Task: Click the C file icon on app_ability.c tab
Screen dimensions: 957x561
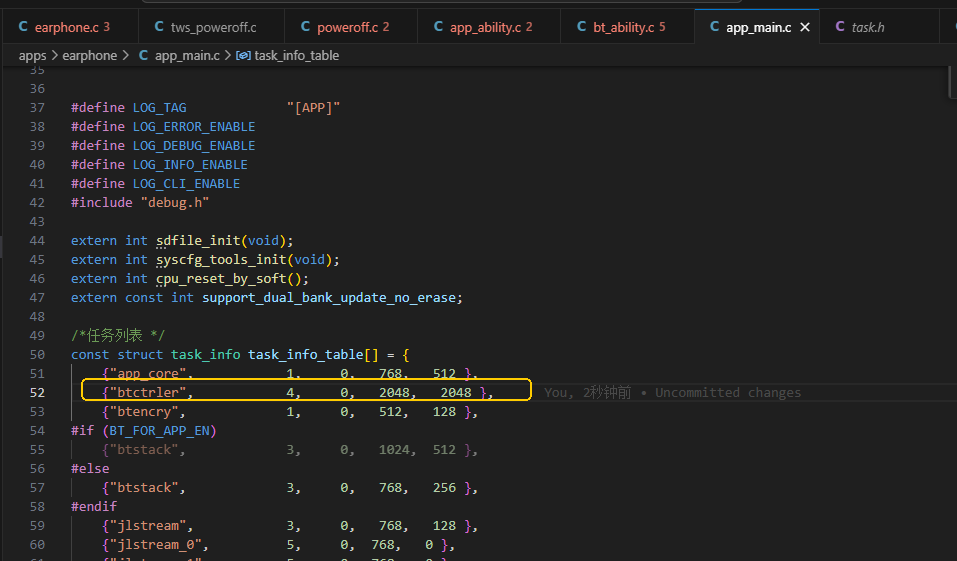Action: coord(438,26)
